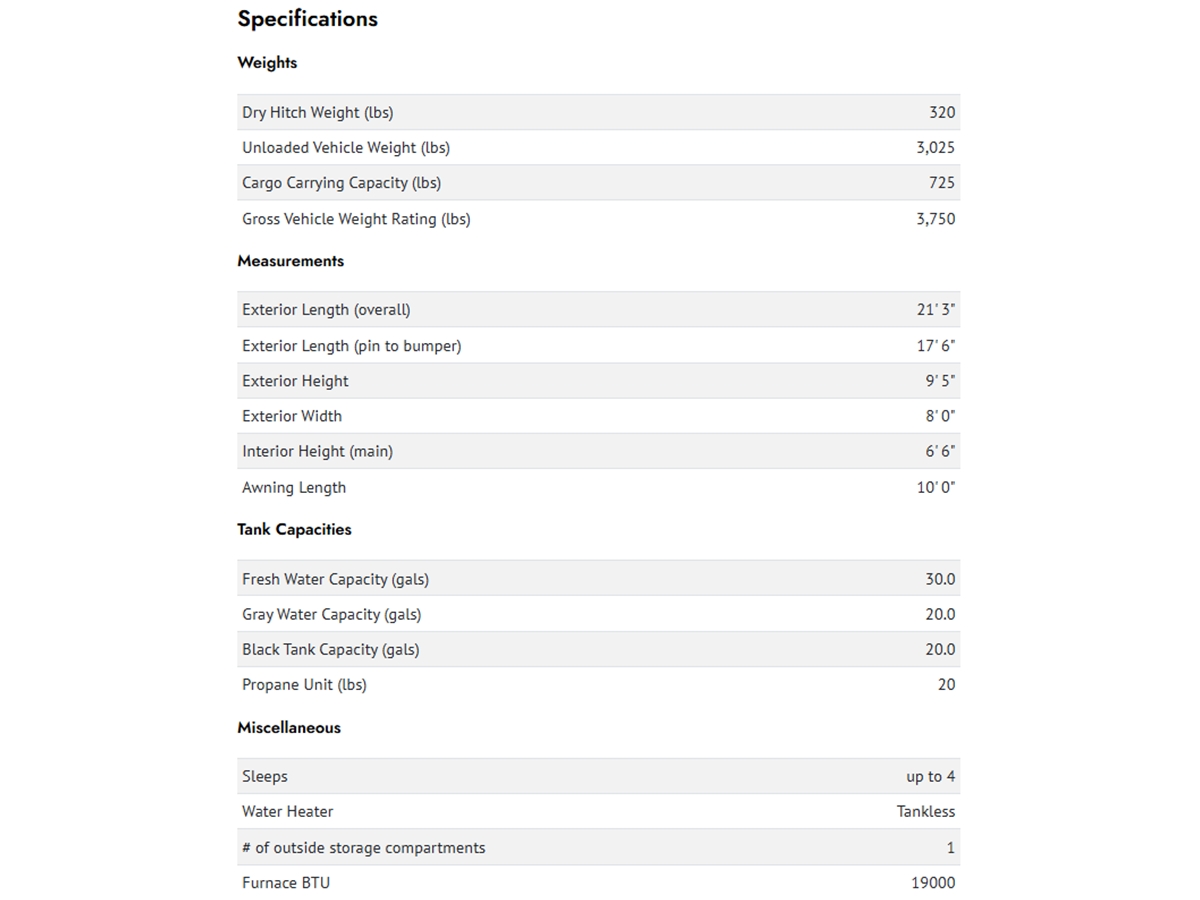Image resolution: width=1200 pixels, height=900 pixels.
Task: Click the Awning Length value 10' 0"
Action: click(936, 488)
